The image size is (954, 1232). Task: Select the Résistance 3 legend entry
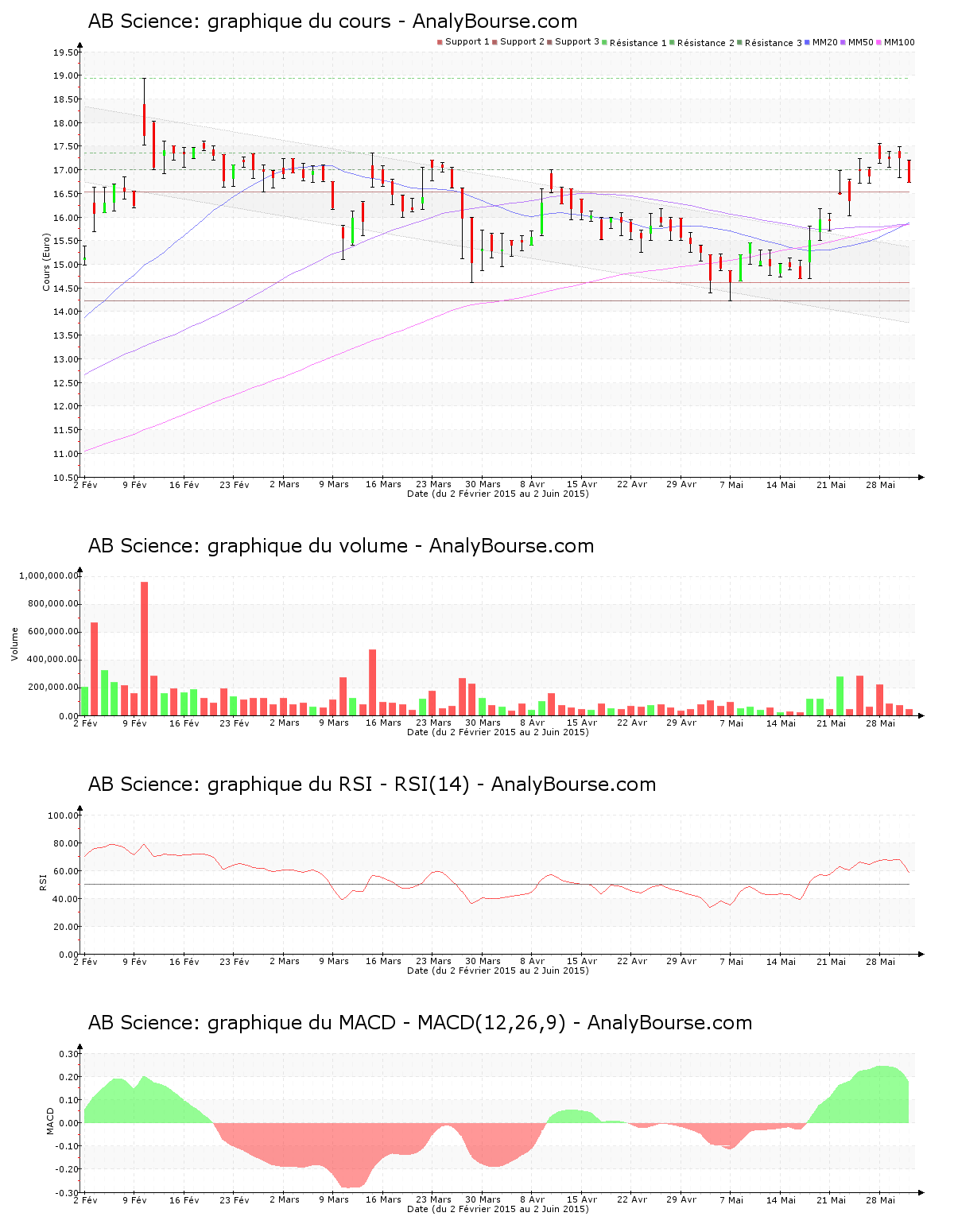click(770, 43)
